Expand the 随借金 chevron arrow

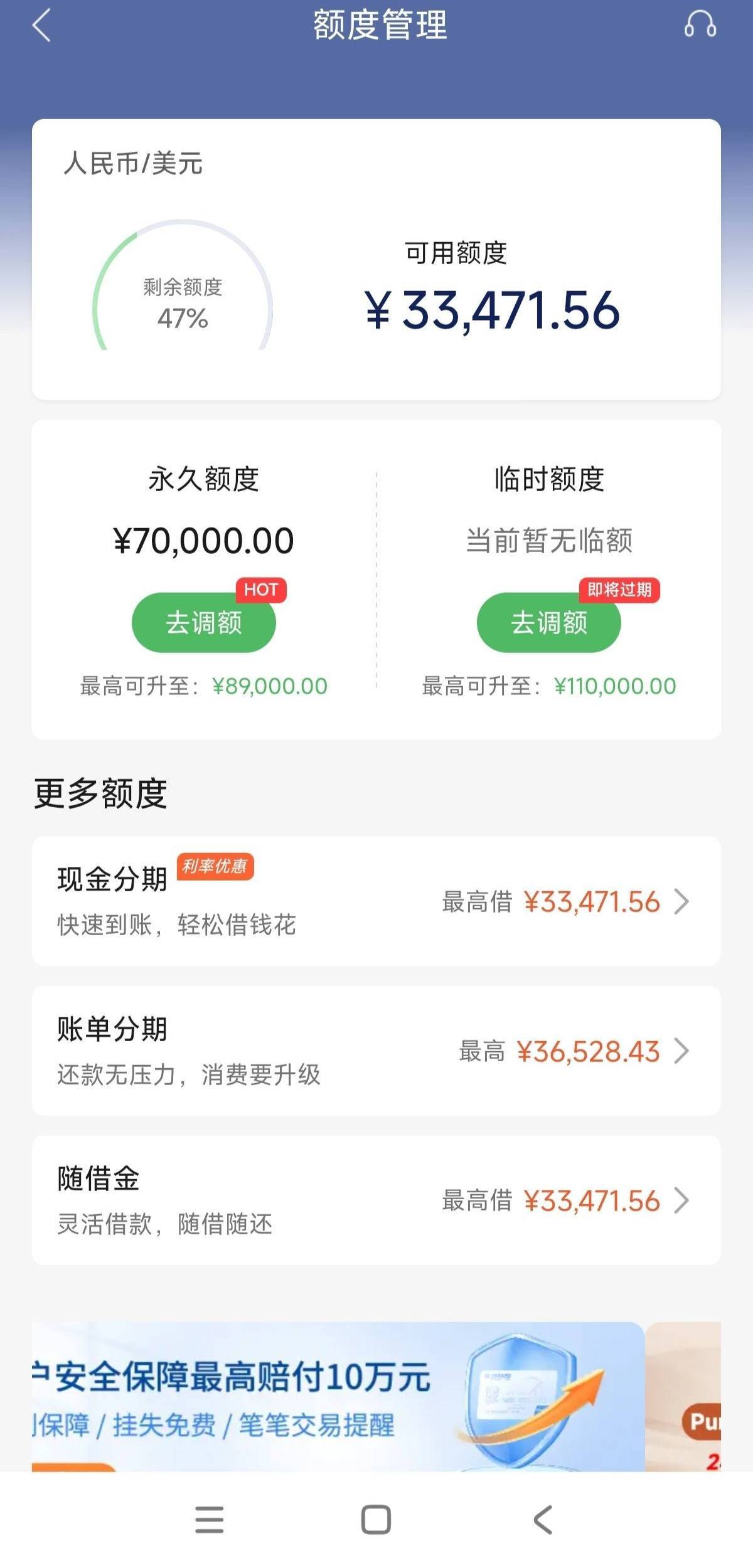pos(681,1200)
